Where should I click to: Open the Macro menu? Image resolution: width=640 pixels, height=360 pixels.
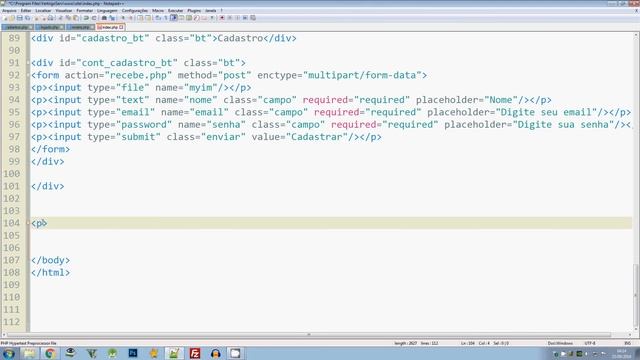(x=158, y=11)
